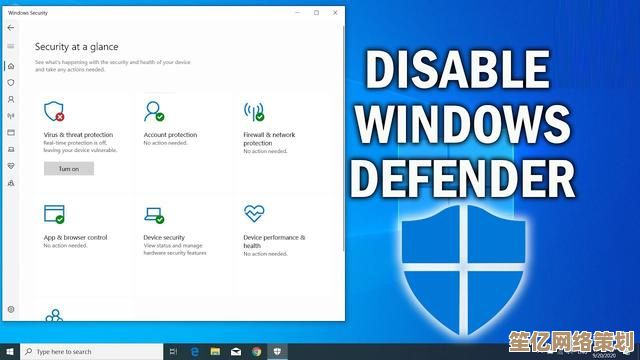Screen dimensions: 640x360
Task: Click the Firewall & network protection tile icon
Action: tap(254, 111)
